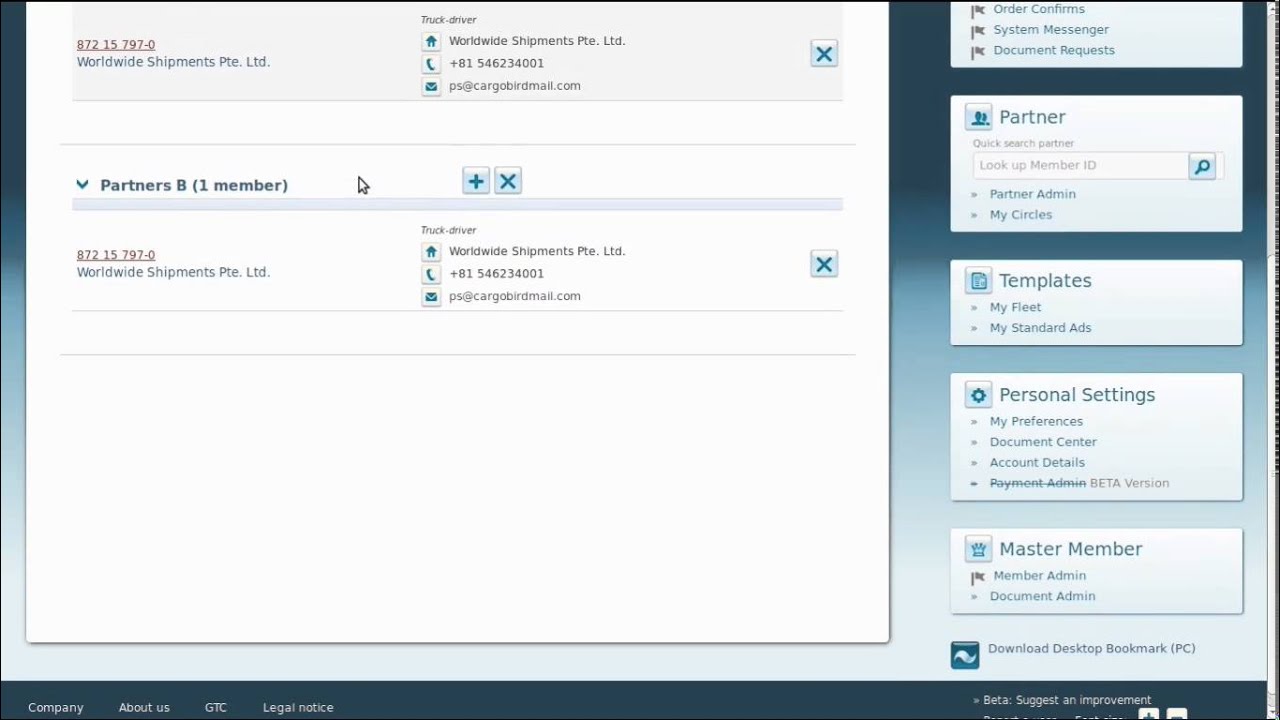Open the Company footer link
The width and height of the screenshot is (1280, 720).
coord(56,708)
